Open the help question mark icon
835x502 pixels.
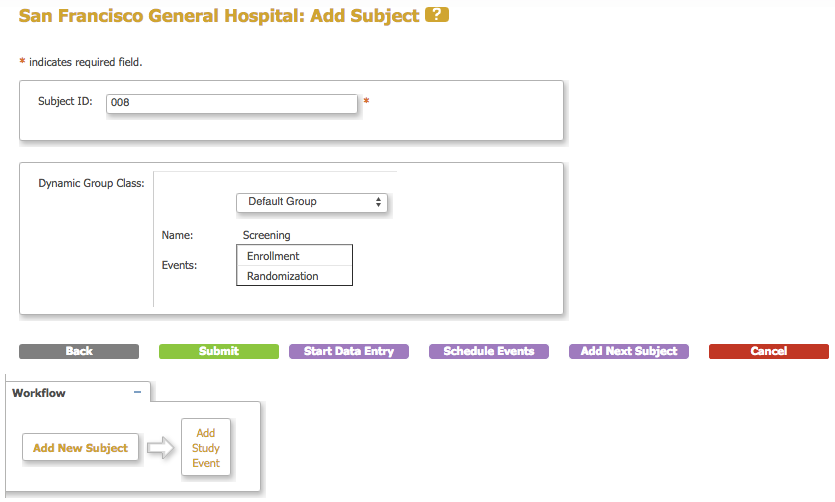click(x=436, y=15)
